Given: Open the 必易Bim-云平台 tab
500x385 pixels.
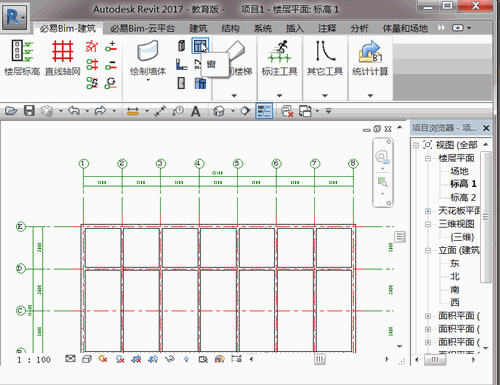Looking at the screenshot, I should 142,29.
